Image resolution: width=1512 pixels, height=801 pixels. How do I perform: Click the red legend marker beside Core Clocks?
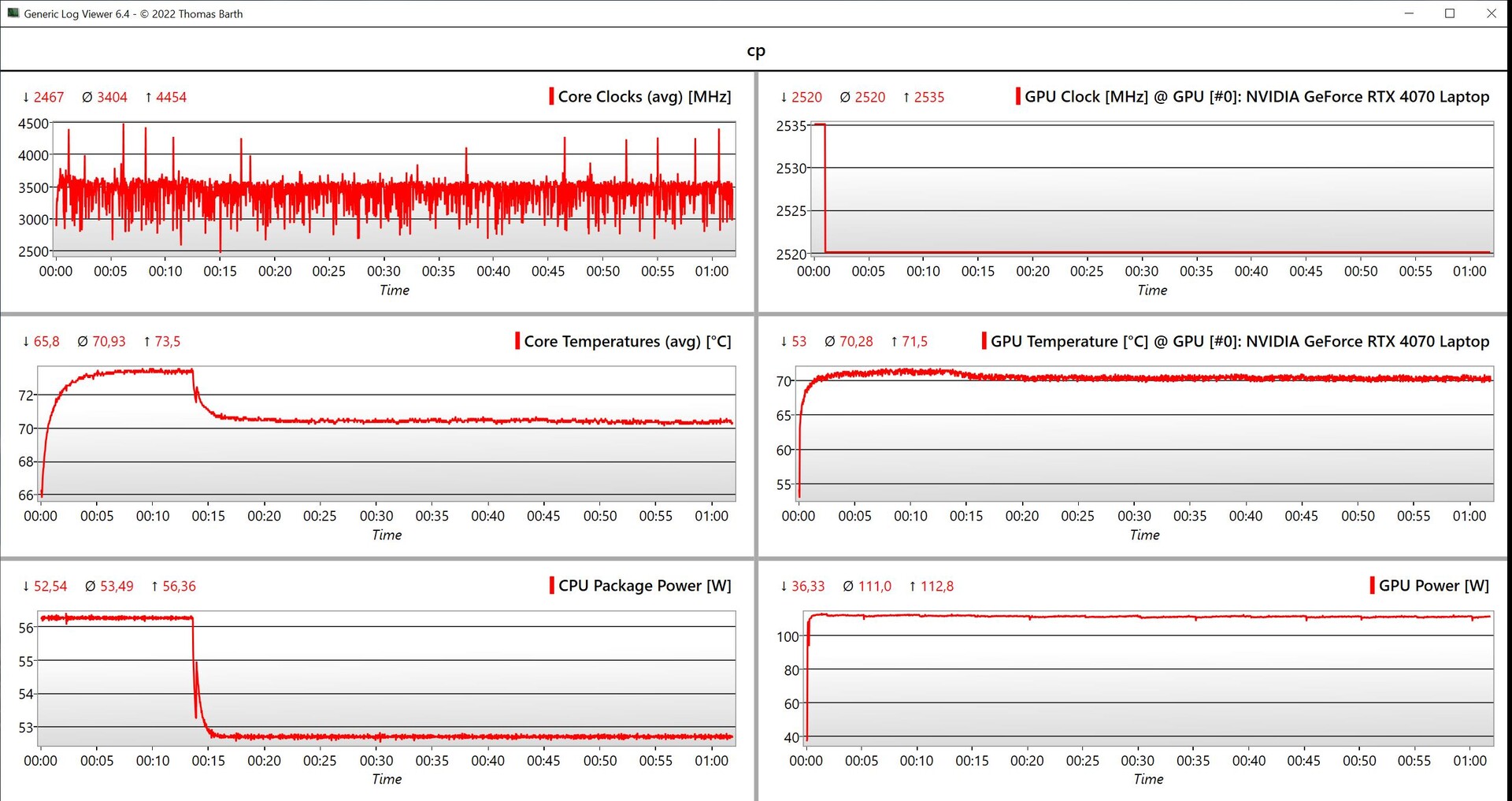tap(551, 97)
